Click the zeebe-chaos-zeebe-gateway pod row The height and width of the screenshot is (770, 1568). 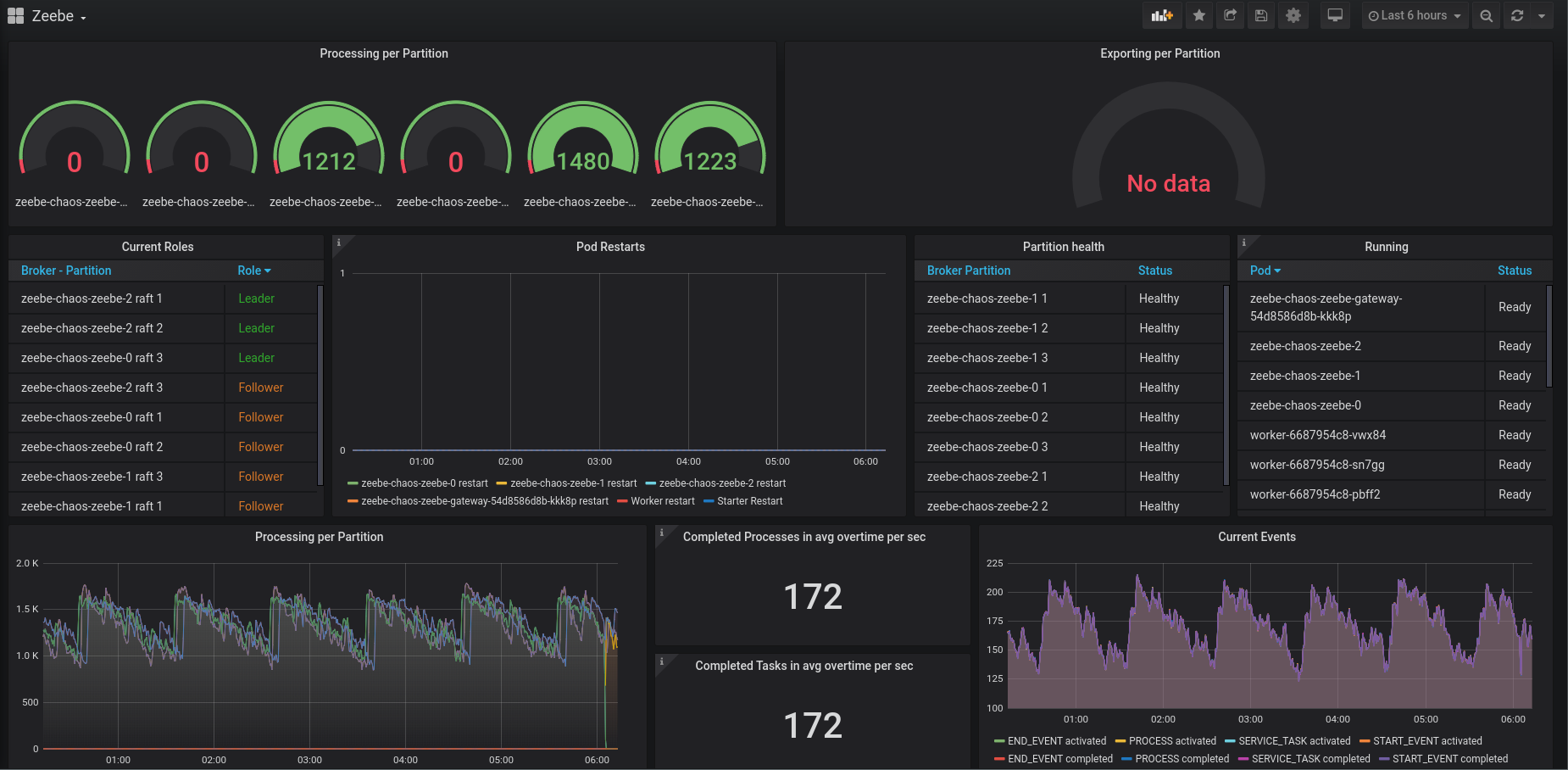coord(1391,308)
